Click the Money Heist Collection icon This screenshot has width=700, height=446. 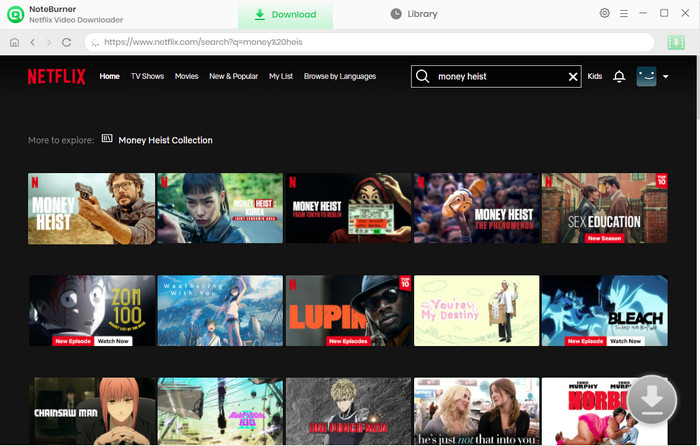point(107,138)
